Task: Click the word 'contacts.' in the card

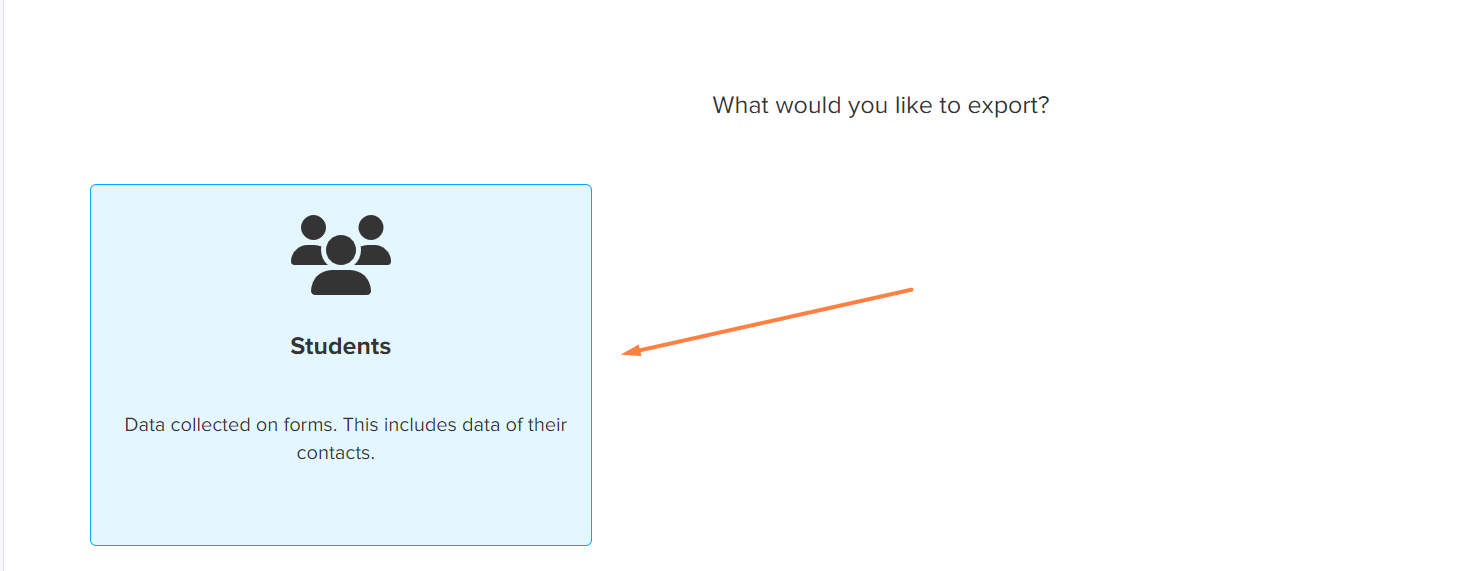Action: 336,453
